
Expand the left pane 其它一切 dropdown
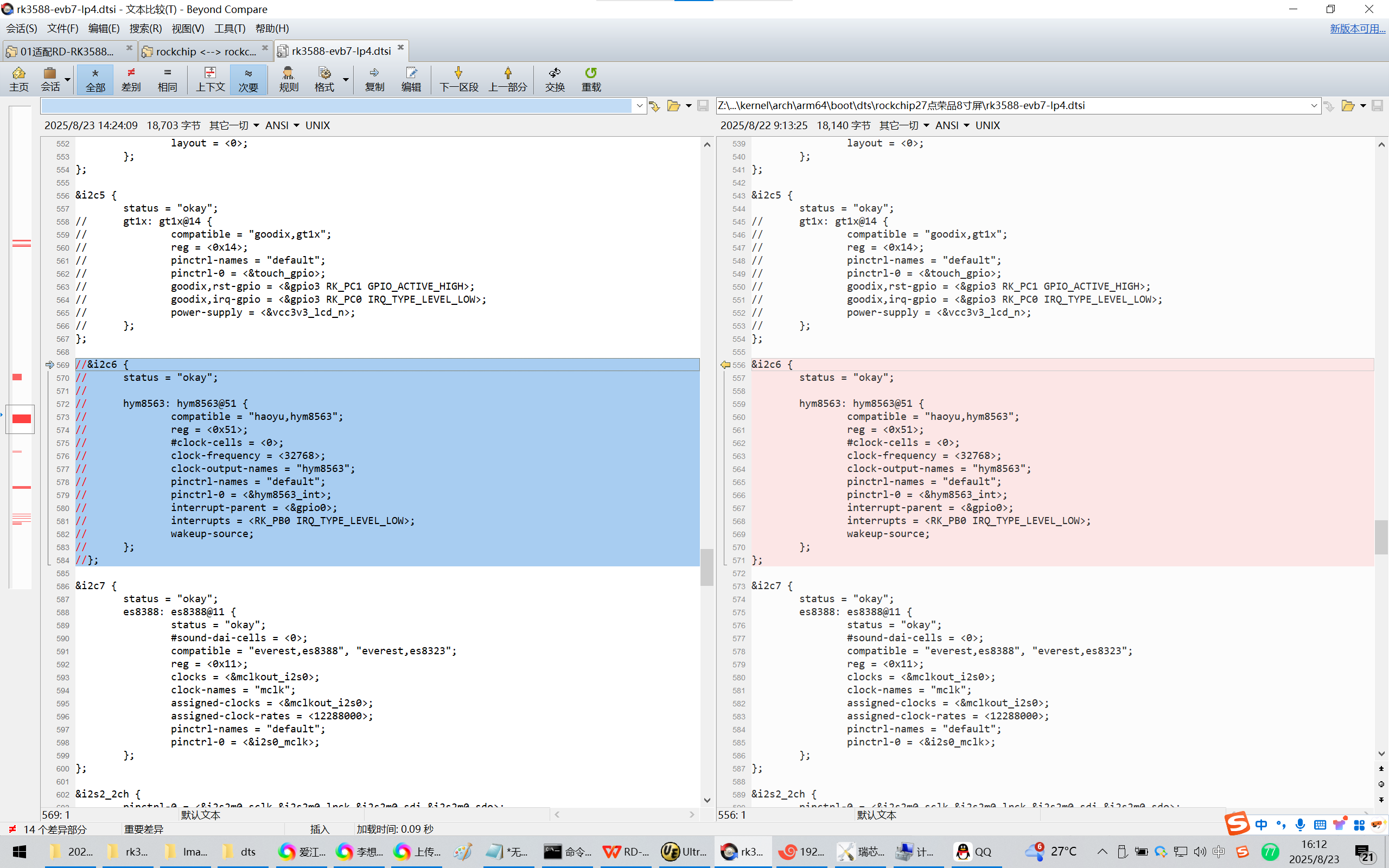tap(234, 125)
